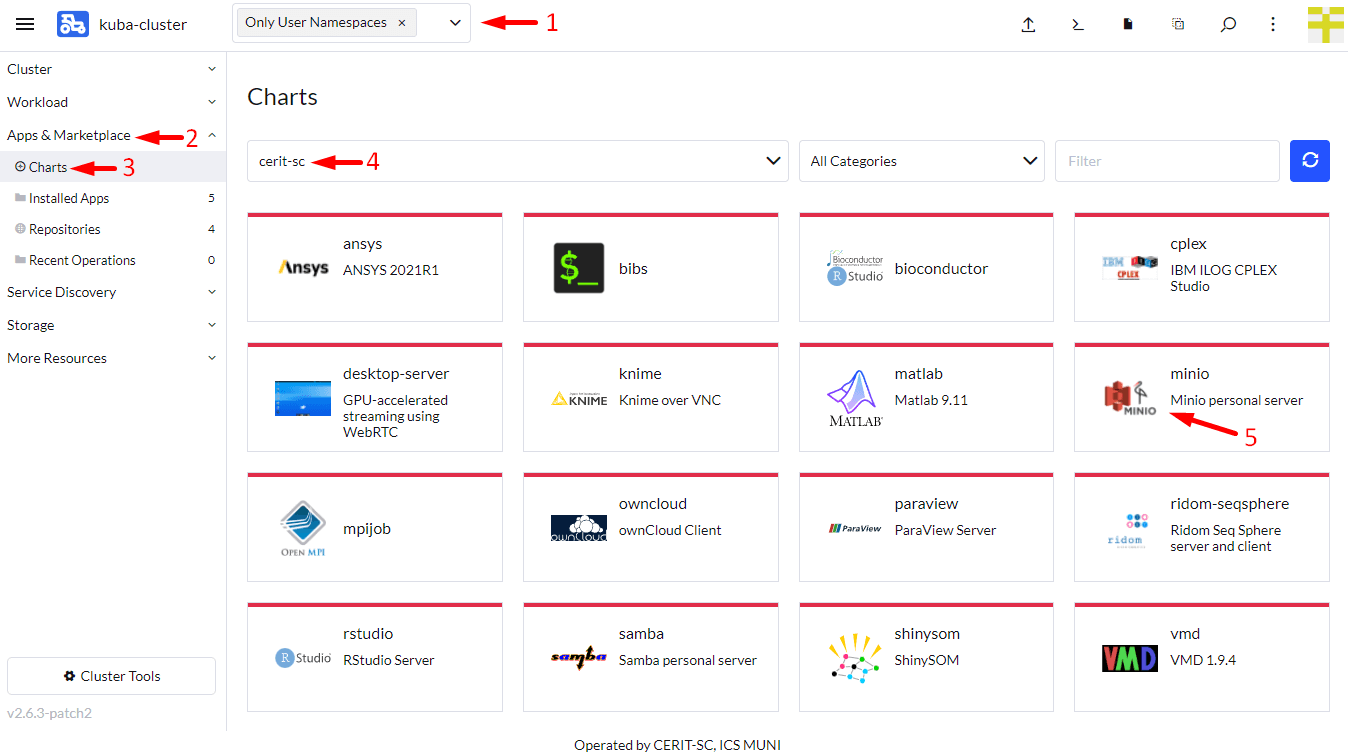
Task: Collapse the Apps & Marketplace section
Action: click(x=211, y=135)
